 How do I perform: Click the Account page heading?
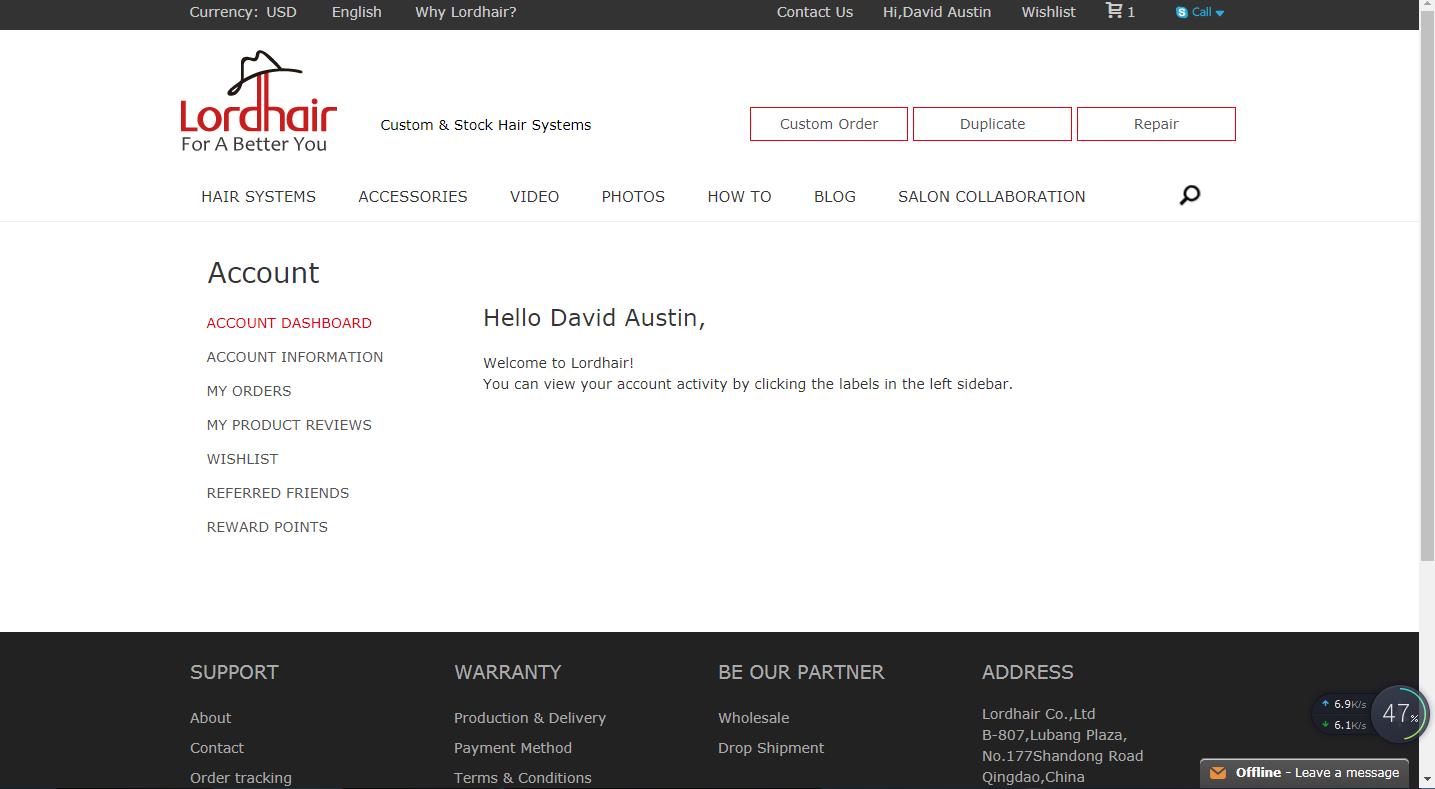pos(263,273)
